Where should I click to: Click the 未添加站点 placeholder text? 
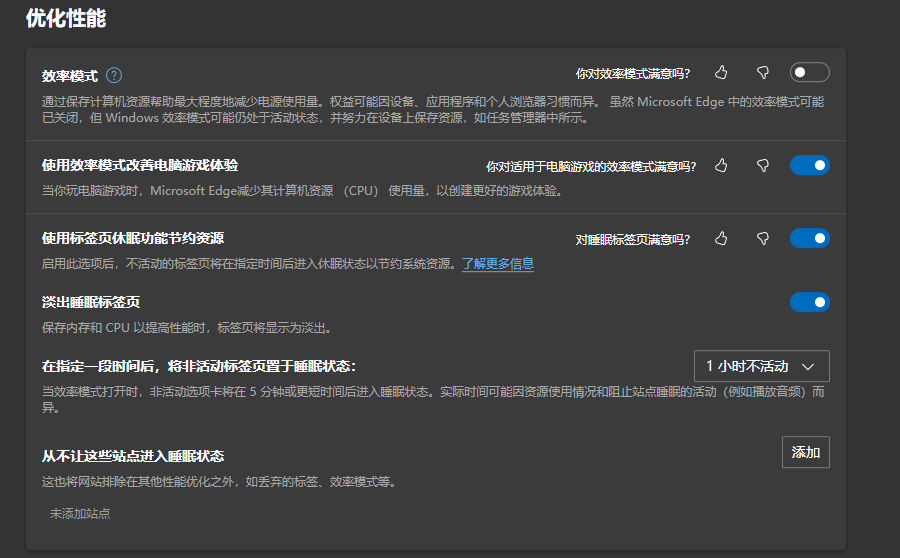pyautogui.click(x=80, y=513)
